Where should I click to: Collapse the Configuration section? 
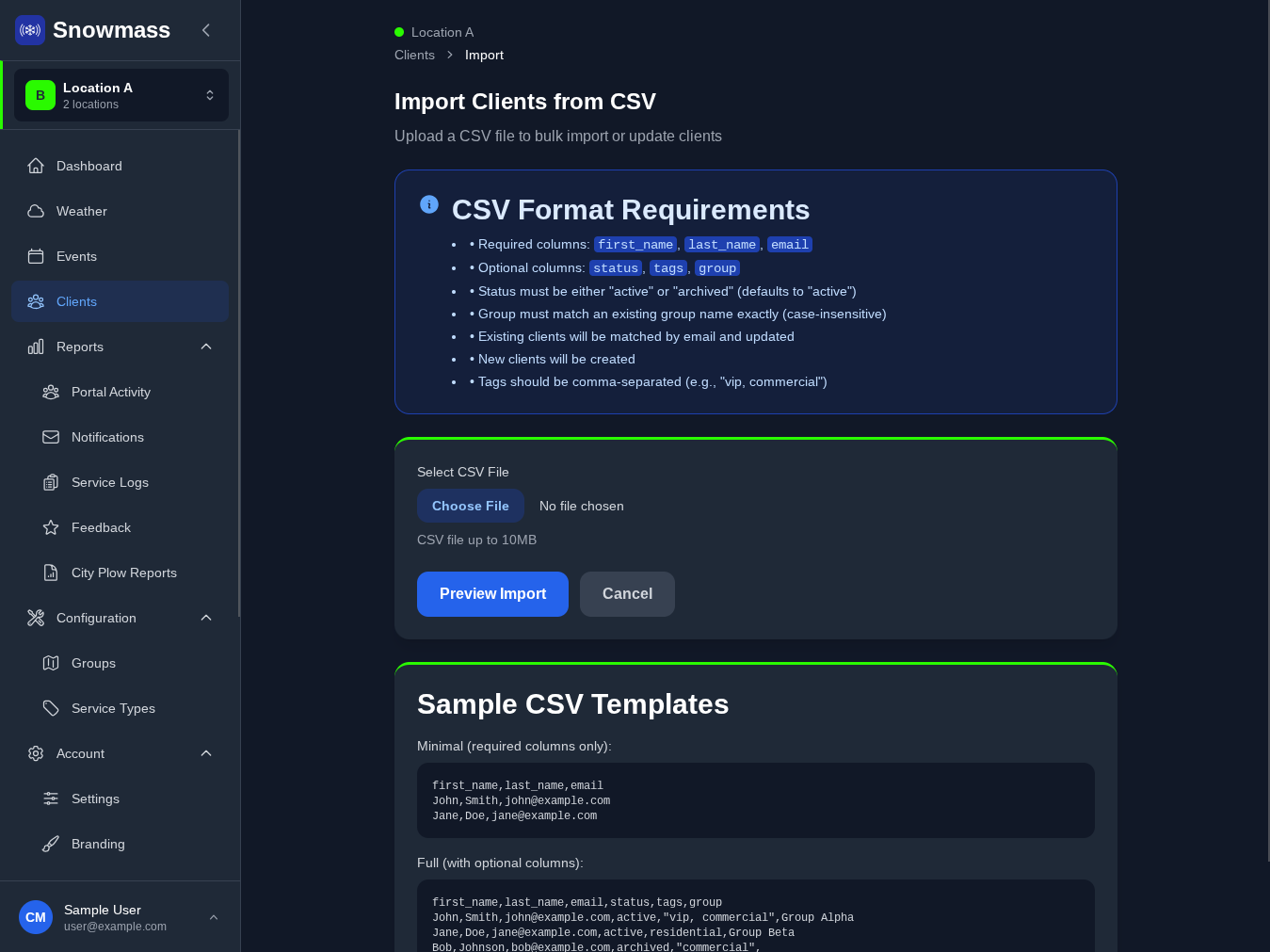coord(206,618)
